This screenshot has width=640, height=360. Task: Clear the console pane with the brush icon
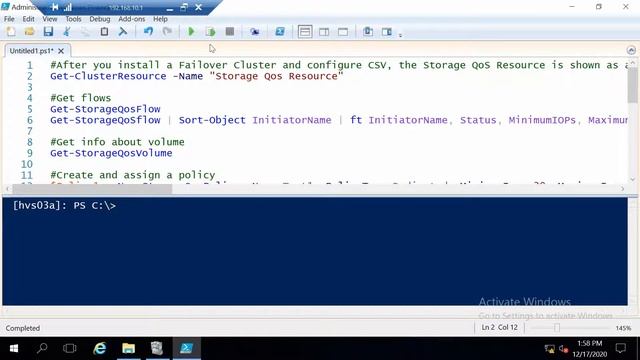(x=123, y=31)
